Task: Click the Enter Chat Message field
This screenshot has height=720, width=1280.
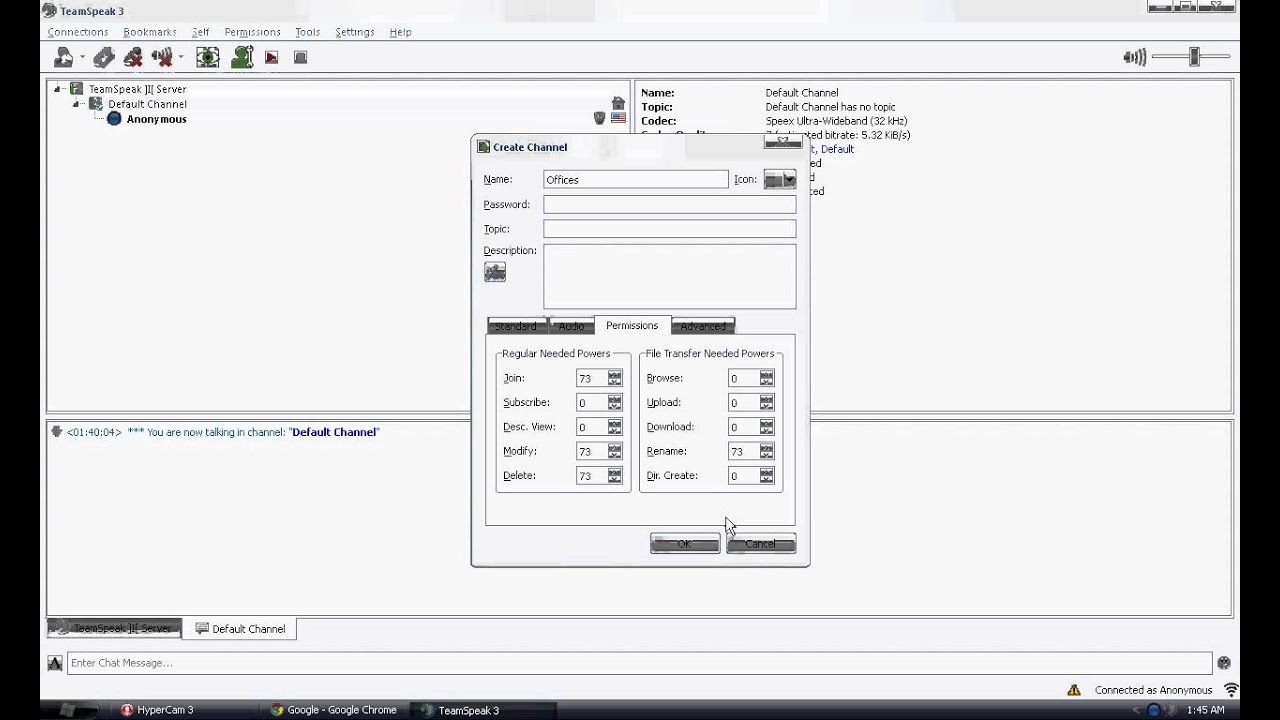Action: coord(640,663)
